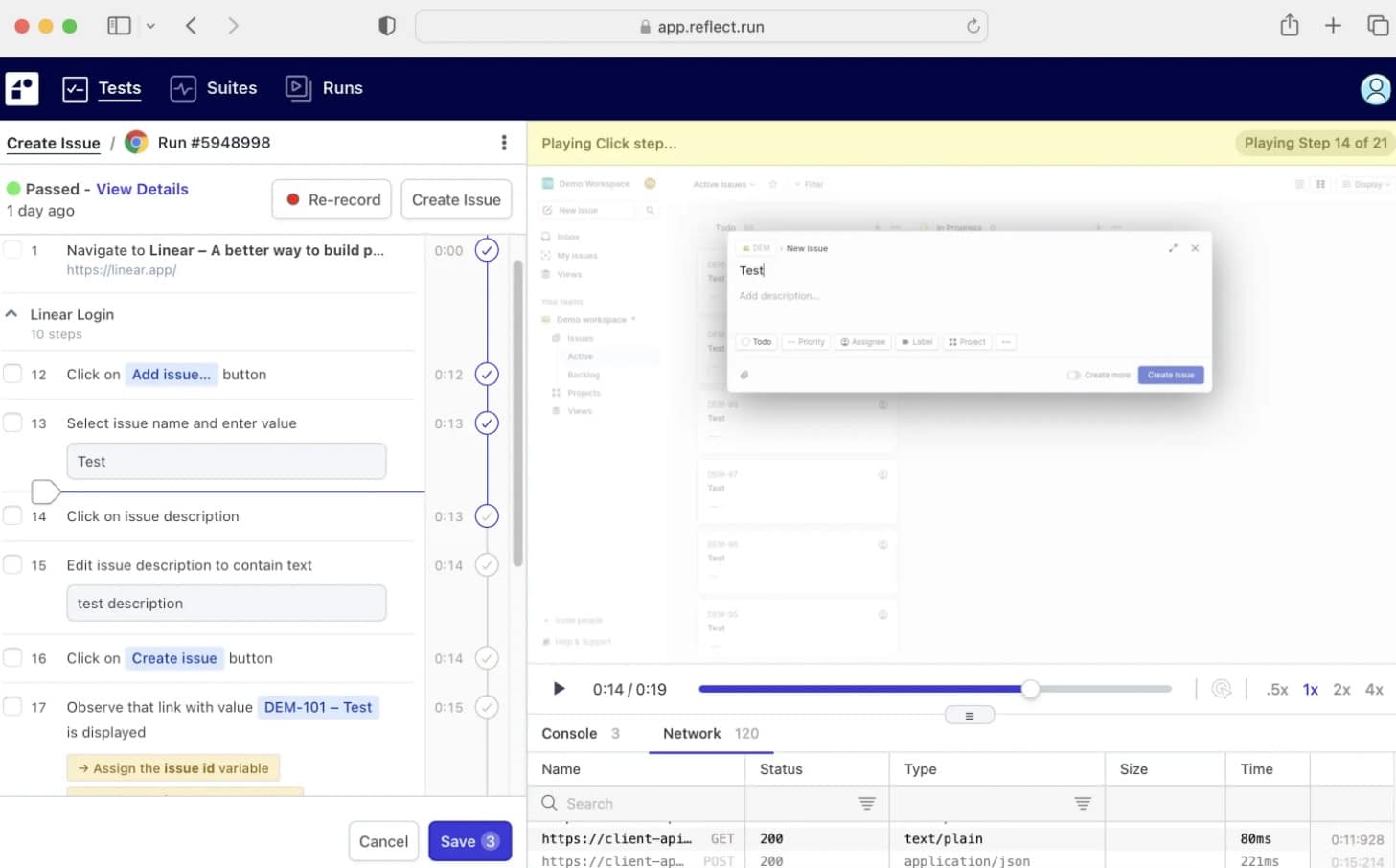Set playback speed to 1x

(1311, 690)
